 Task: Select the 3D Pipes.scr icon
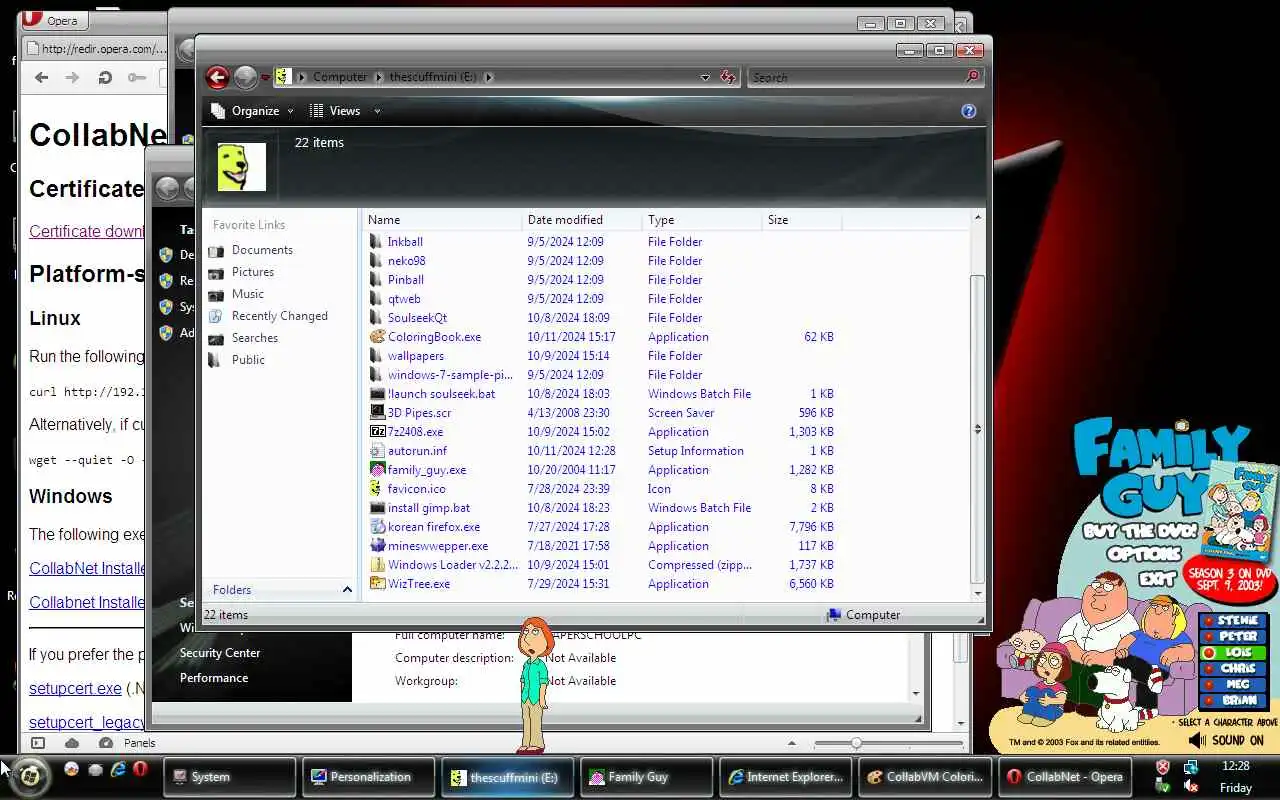[x=377, y=412]
